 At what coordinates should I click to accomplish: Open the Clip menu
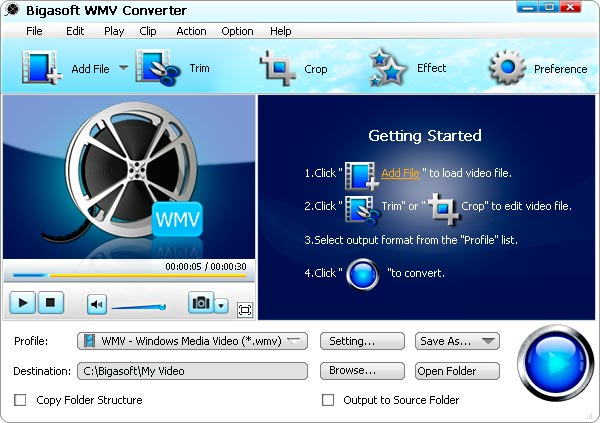coord(148,31)
